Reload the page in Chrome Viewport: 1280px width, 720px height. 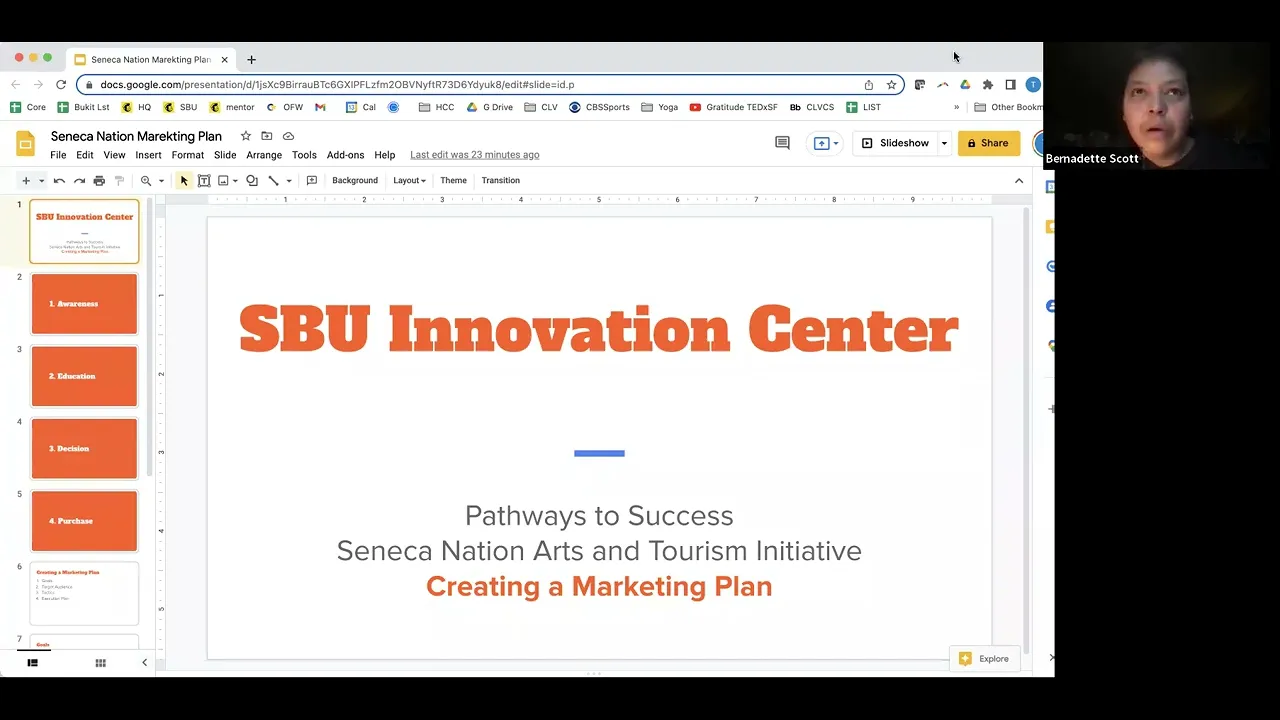pos(61,85)
